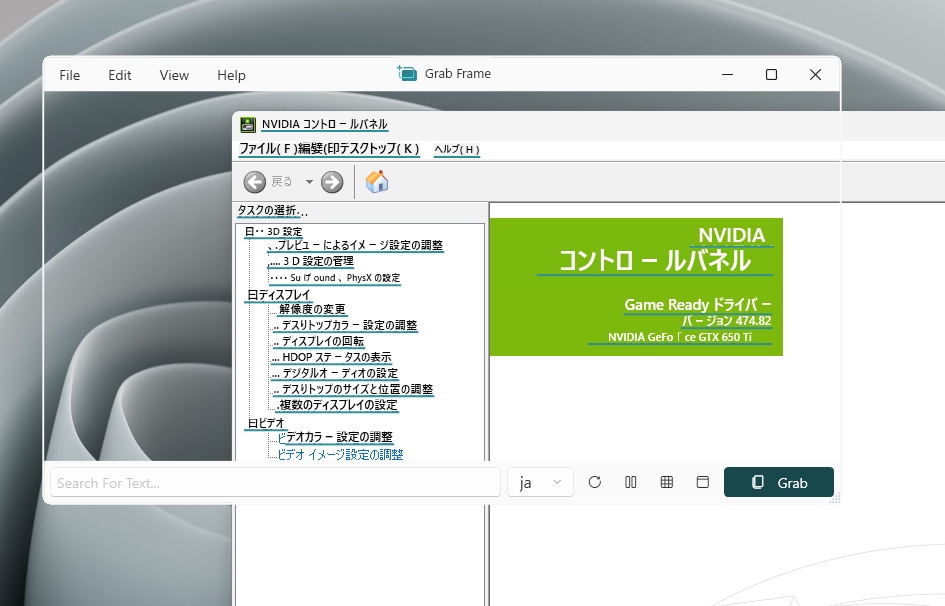Screen dimensions: 945x606
Task: Open the ja language dropdown
Action: pyautogui.click(x=540, y=483)
